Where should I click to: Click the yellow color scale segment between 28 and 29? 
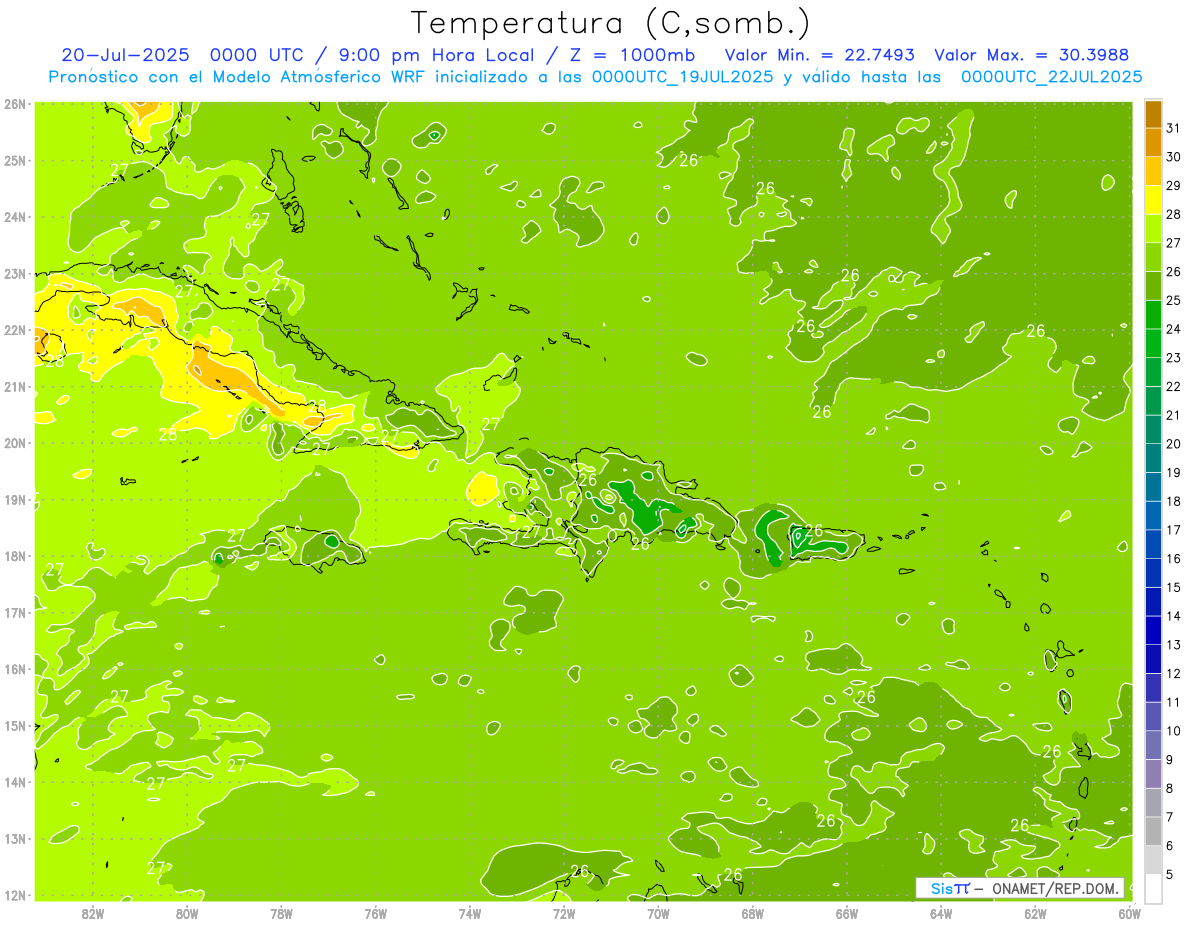(1153, 200)
